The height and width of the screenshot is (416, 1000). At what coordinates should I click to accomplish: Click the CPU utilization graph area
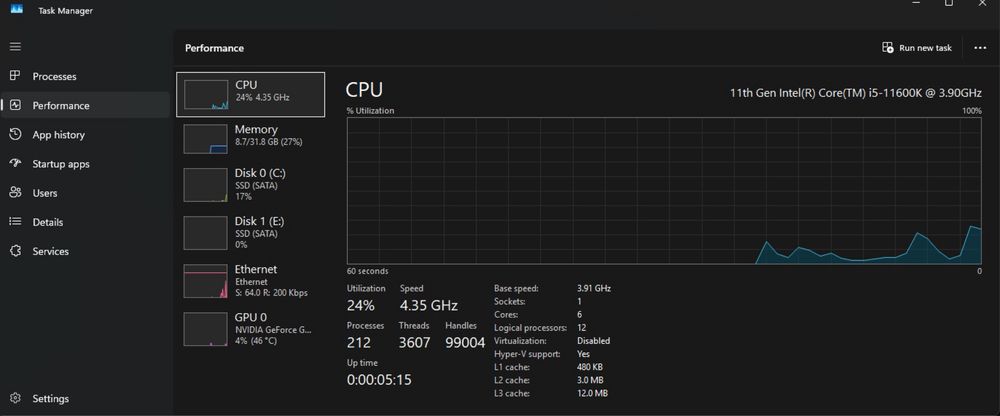(664, 190)
